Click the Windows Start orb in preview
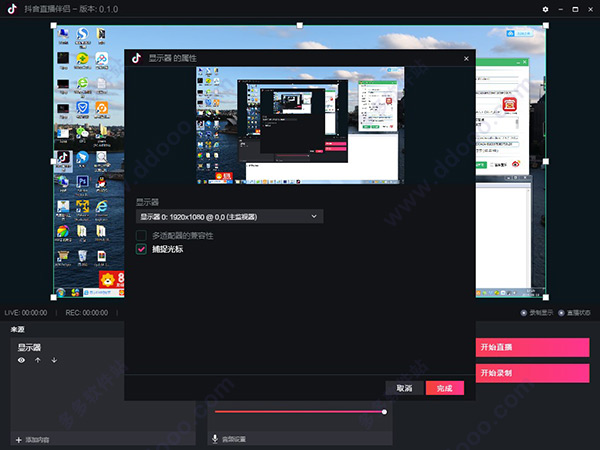Image resolution: width=600 pixels, height=450 pixels. pyautogui.click(x=60, y=293)
